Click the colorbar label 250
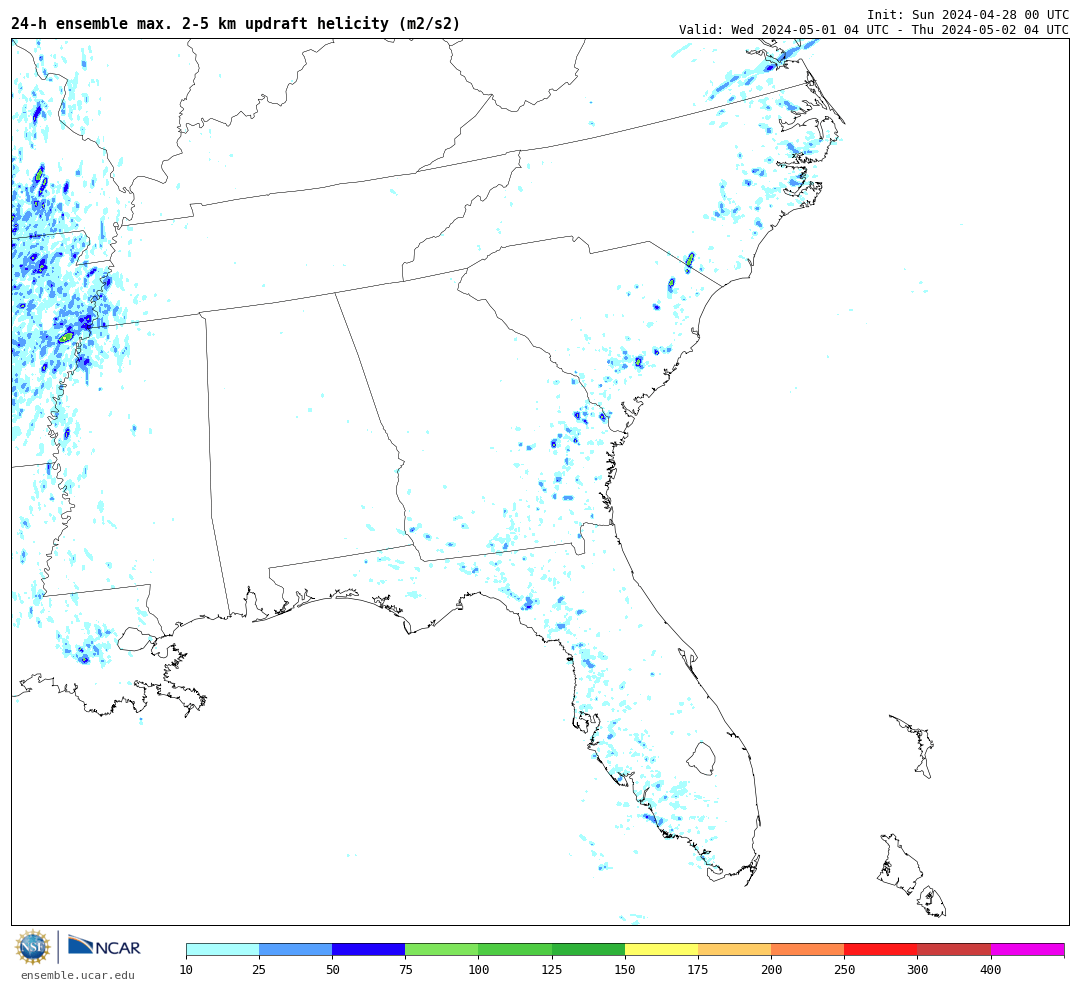Image resolution: width=1080 pixels, height=988 pixels. [844, 970]
